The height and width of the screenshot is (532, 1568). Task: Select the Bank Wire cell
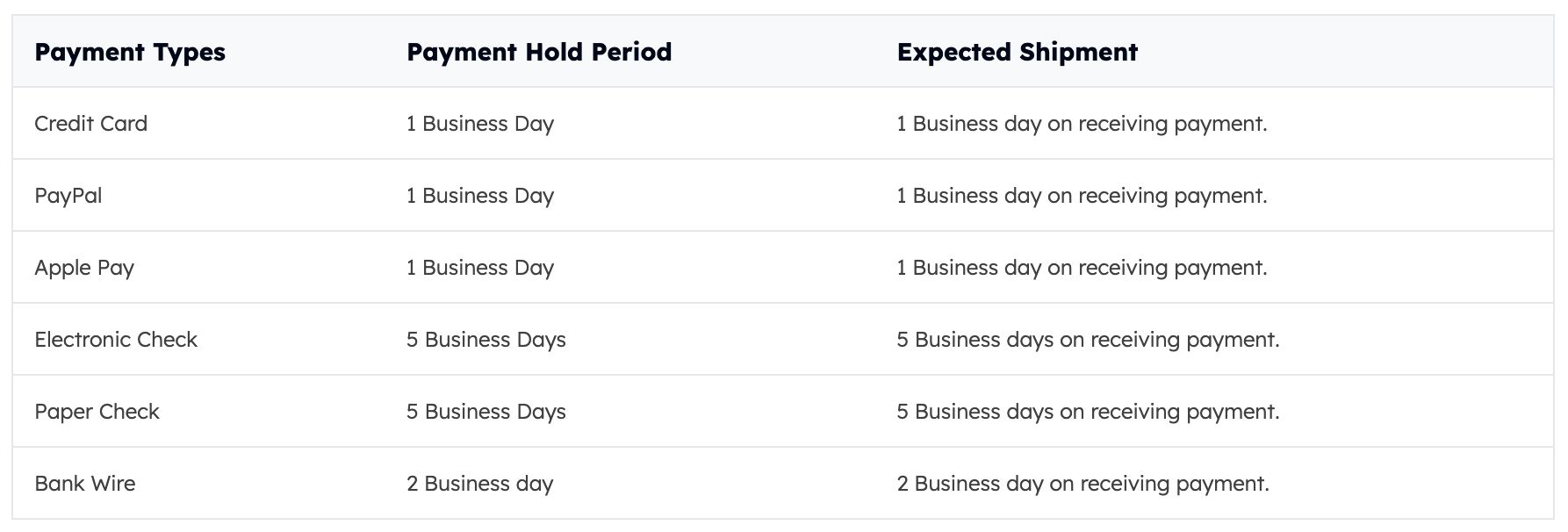pyautogui.click(x=85, y=484)
